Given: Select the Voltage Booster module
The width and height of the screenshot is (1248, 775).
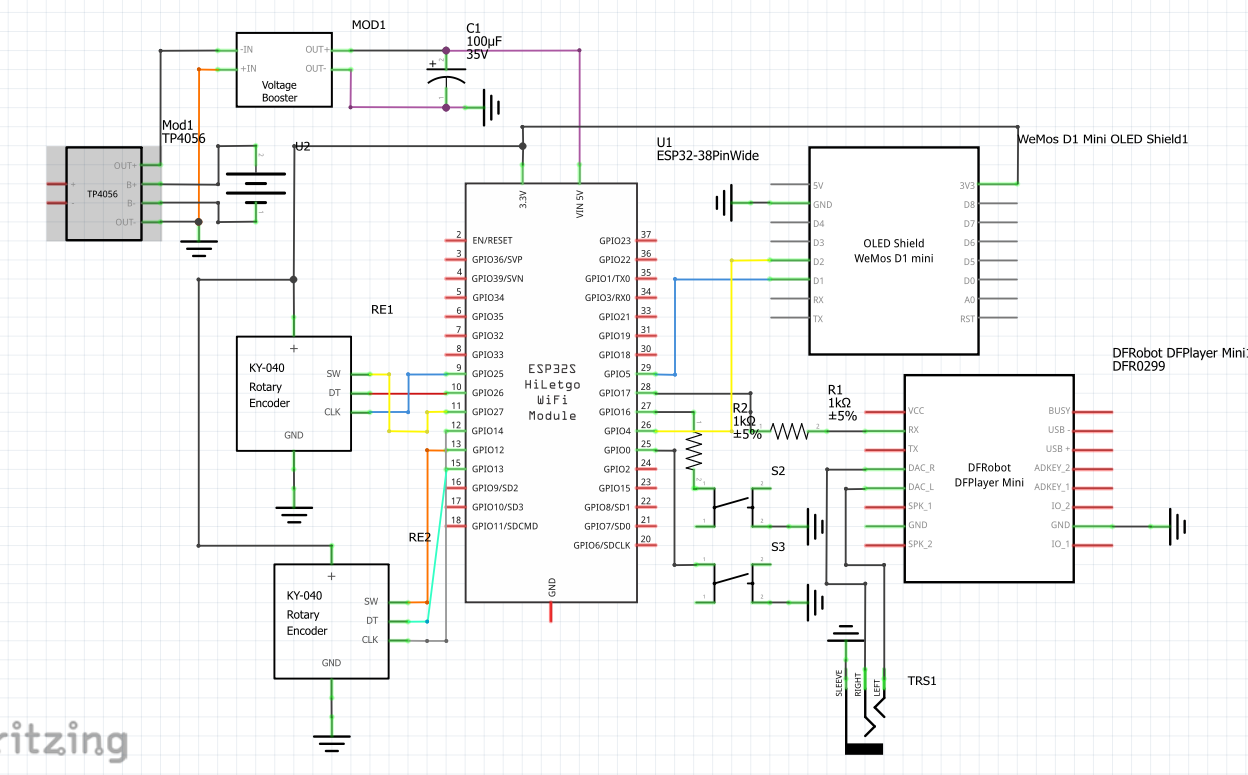Looking at the screenshot, I should pyautogui.click(x=283, y=69).
